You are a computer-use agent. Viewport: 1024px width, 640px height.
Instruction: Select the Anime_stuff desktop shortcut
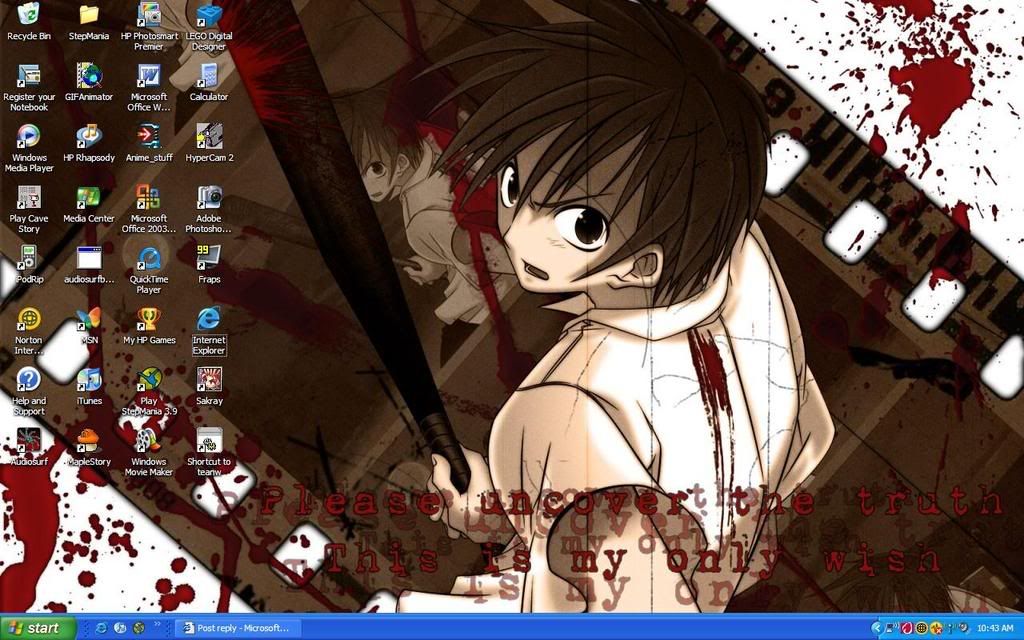(x=149, y=143)
